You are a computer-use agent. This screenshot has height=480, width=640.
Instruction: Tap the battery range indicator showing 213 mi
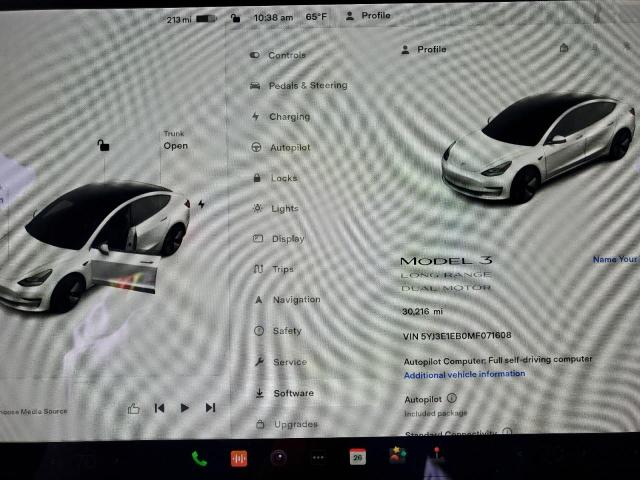point(191,19)
